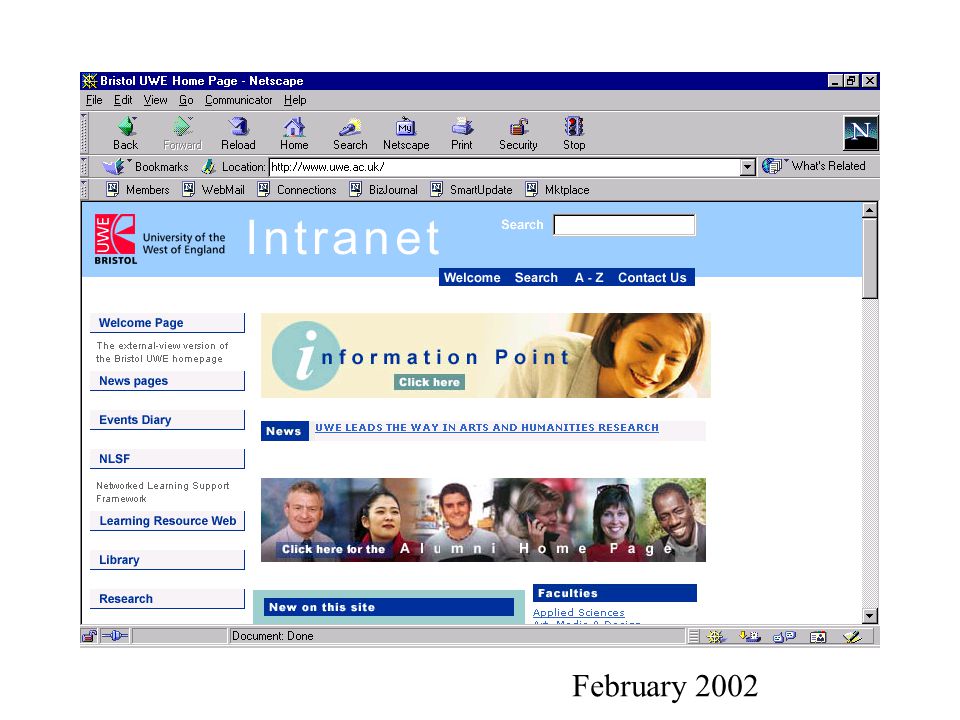Open the Security info button
The height and width of the screenshot is (720, 960).
518,133
